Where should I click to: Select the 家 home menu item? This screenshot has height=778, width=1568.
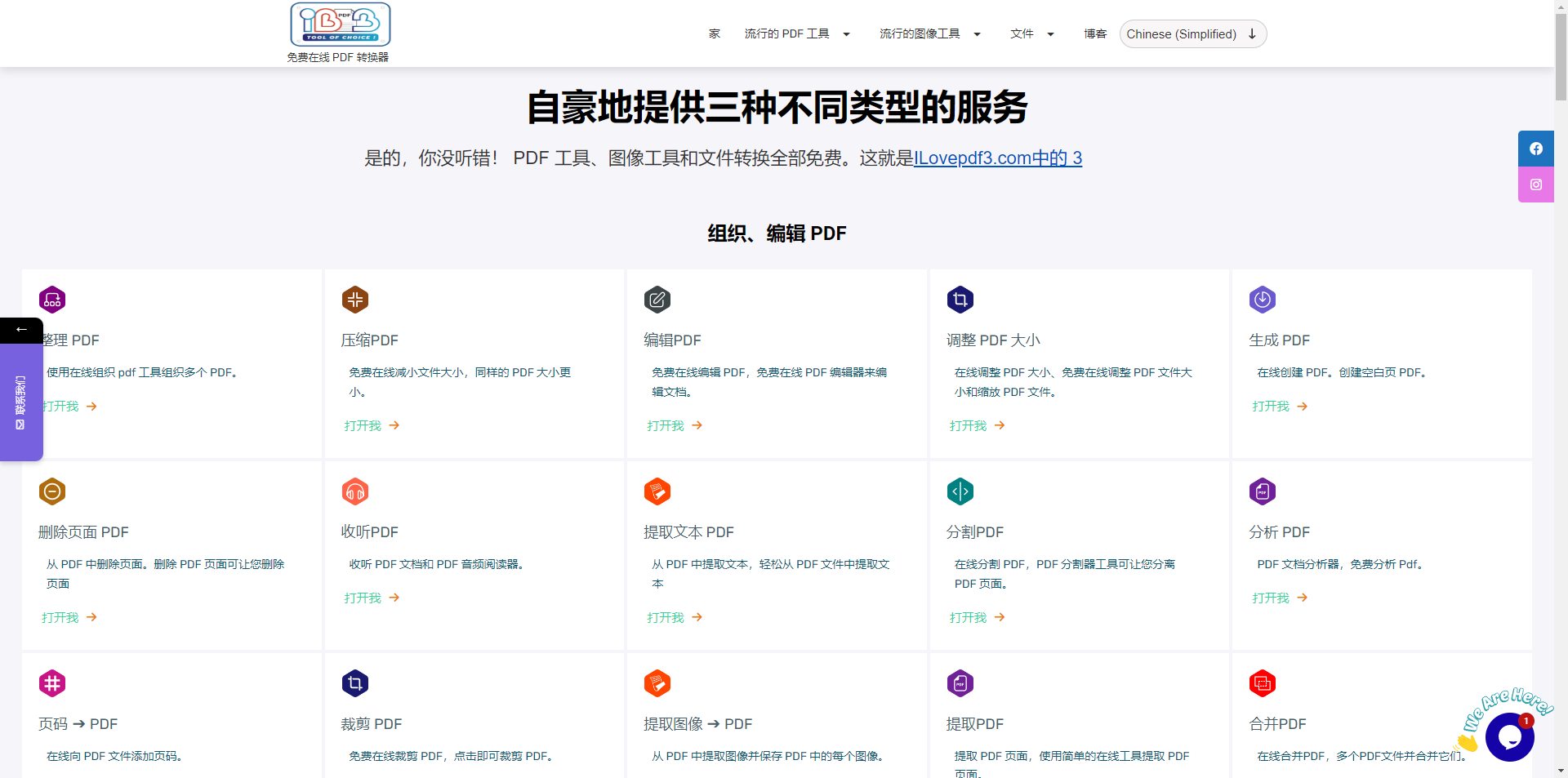coord(715,34)
